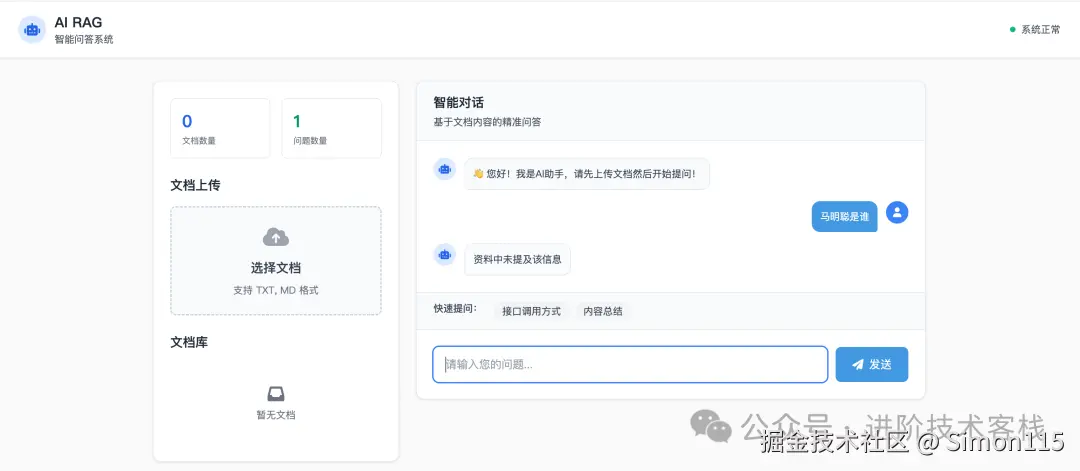
Task: Choose the 内容总结 quick question
Action: point(603,311)
